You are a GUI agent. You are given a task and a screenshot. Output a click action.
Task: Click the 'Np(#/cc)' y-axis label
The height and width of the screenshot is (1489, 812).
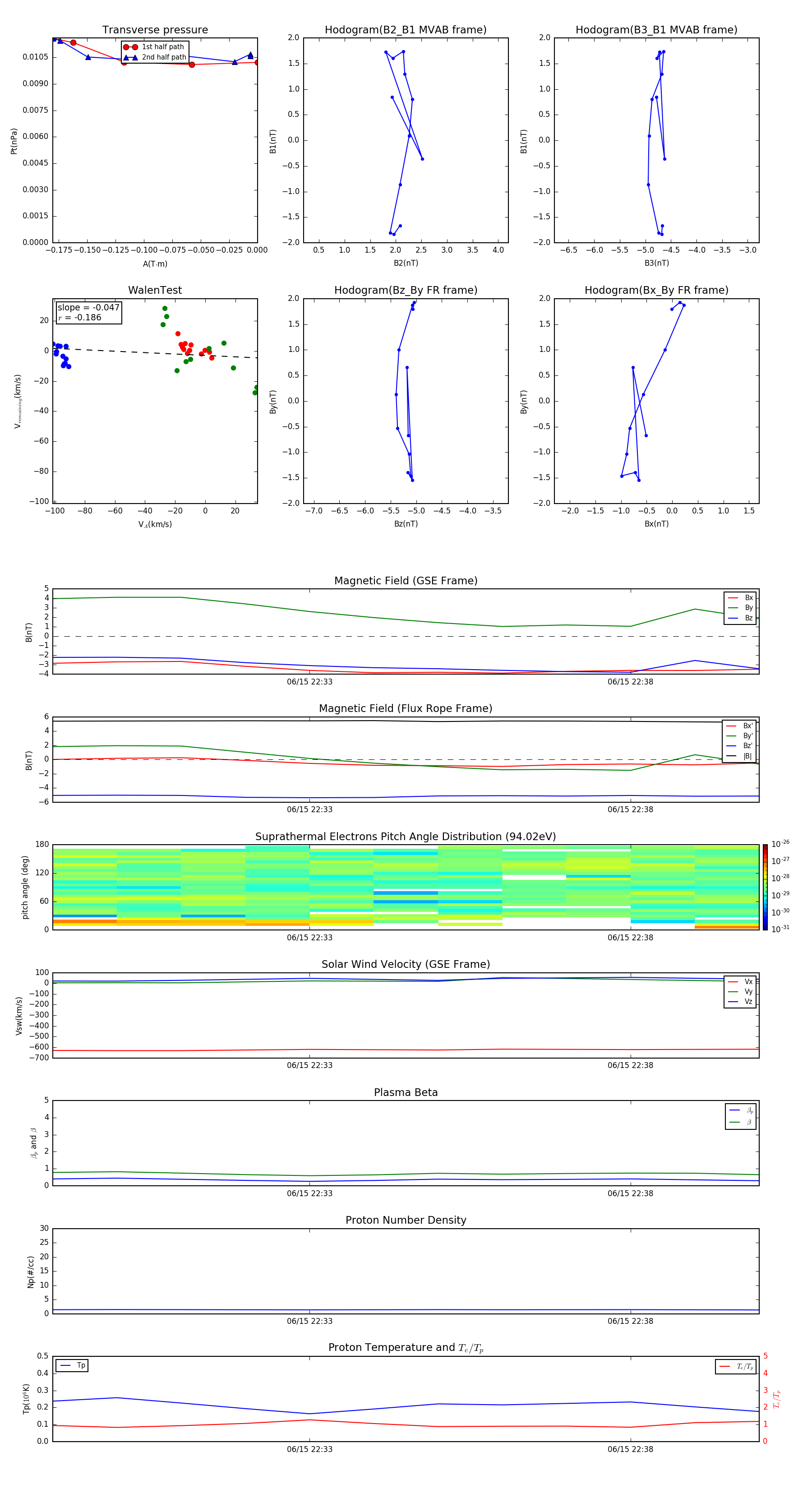31,1272
